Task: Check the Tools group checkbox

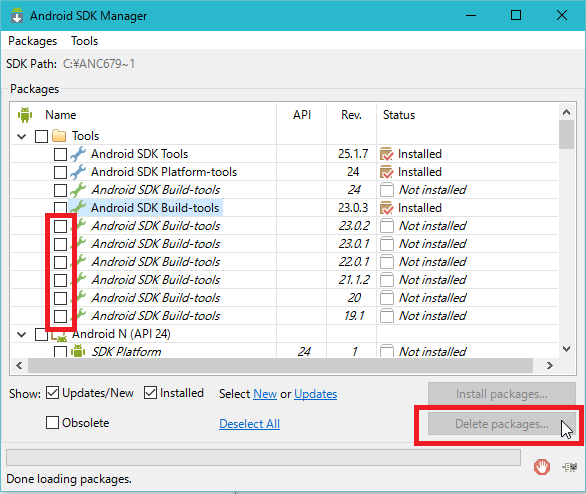Action: (41, 136)
